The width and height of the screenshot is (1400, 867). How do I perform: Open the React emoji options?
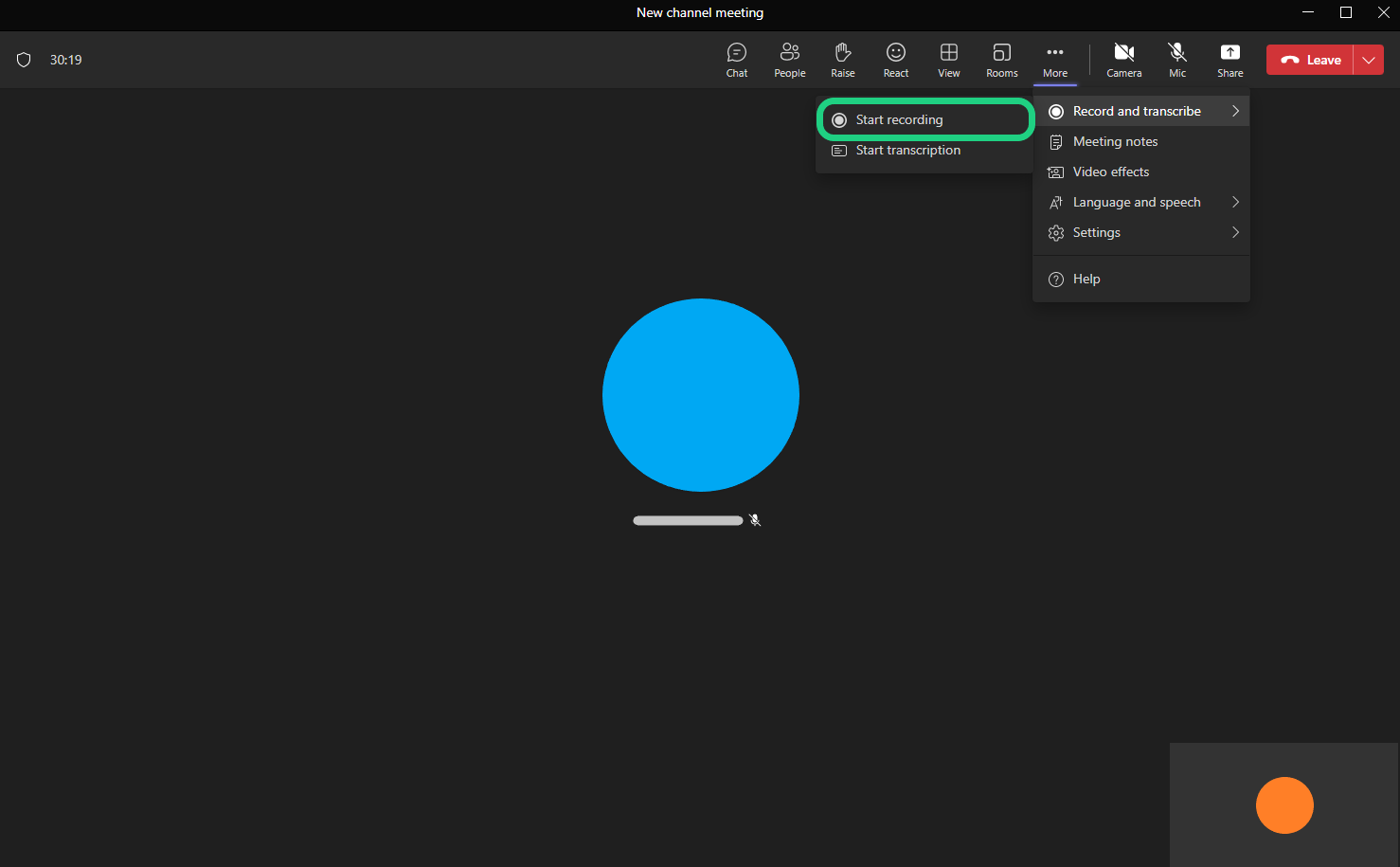[x=895, y=60]
